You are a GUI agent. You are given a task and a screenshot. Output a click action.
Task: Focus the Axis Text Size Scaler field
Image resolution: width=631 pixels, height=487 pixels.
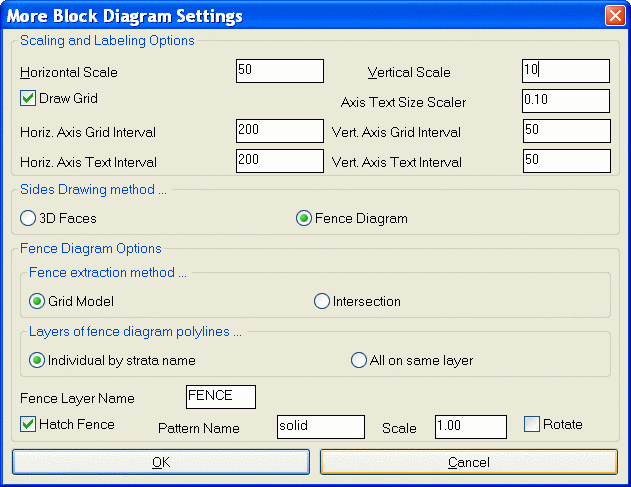pyautogui.click(x=566, y=101)
